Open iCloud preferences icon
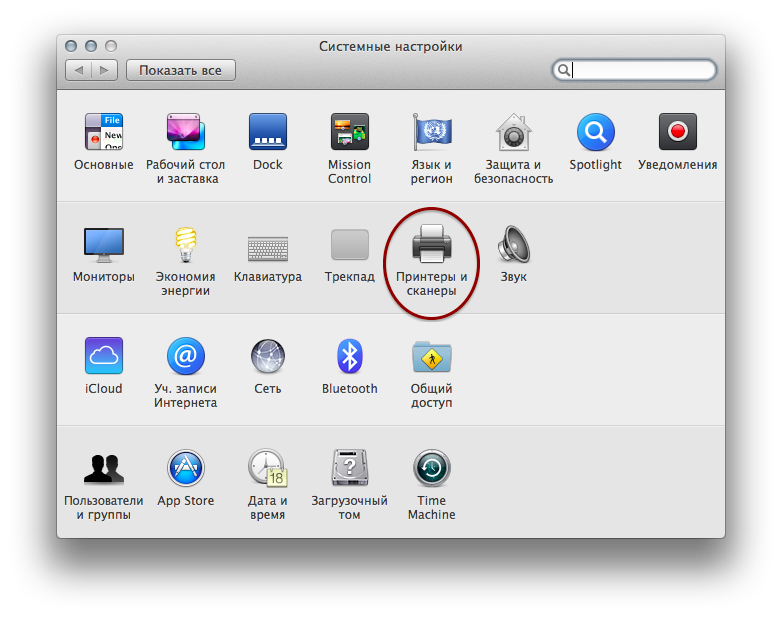Viewport: 782px width, 617px height. pyautogui.click(x=104, y=356)
